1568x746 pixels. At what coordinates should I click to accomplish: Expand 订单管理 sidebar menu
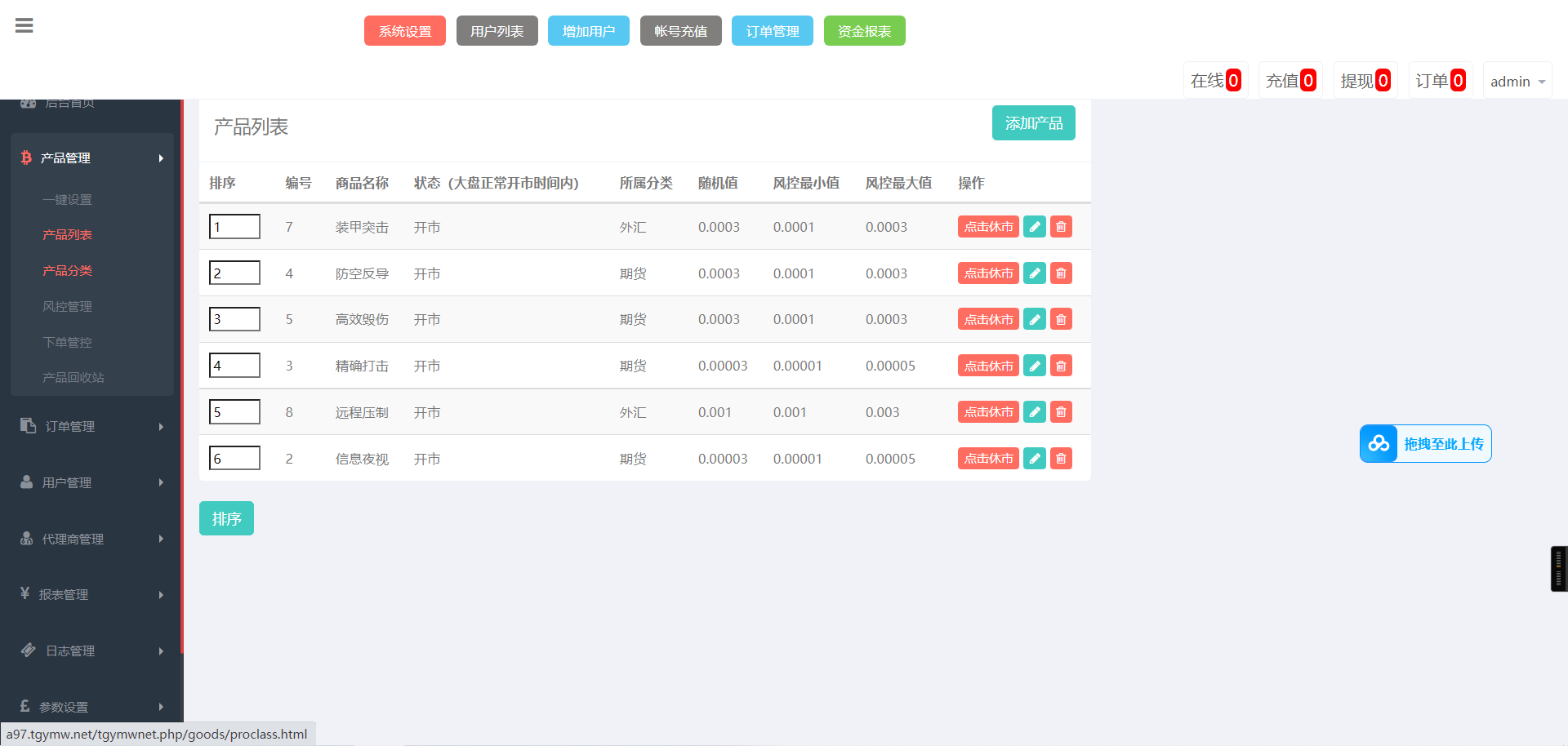[x=91, y=426]
